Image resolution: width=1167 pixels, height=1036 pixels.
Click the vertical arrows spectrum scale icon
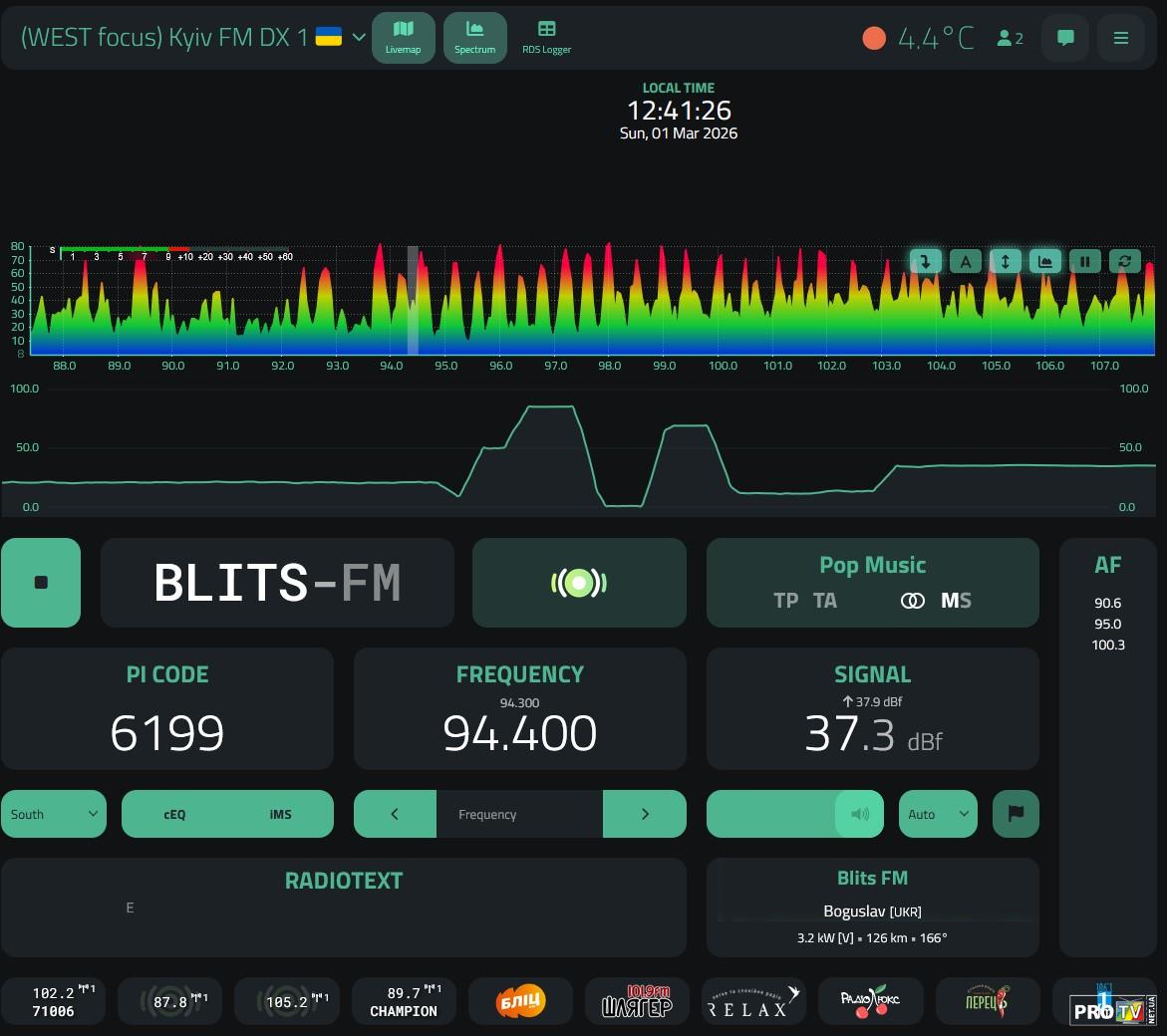point(1005,261)
